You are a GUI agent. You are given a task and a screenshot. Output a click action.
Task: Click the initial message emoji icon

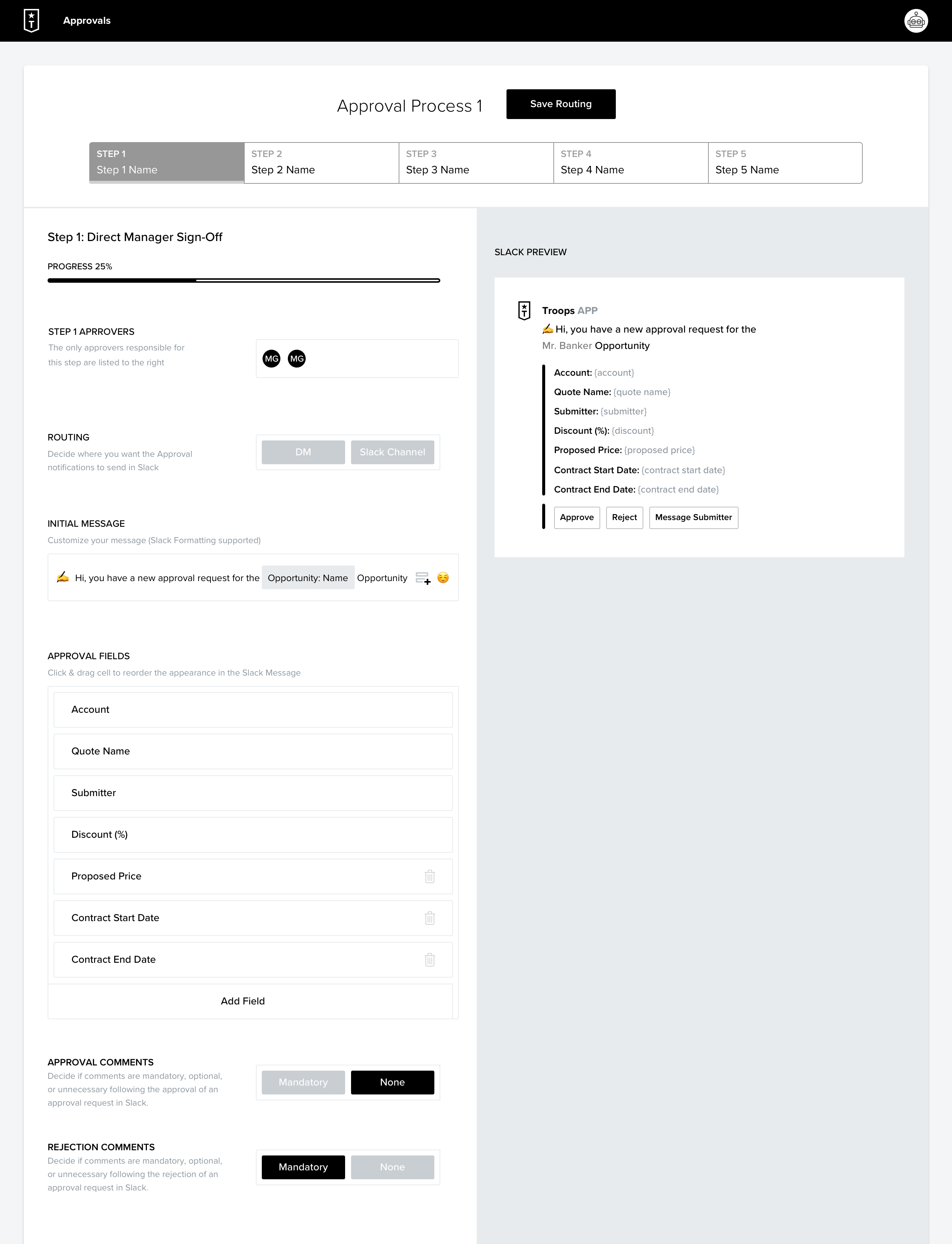coord(444,578)
